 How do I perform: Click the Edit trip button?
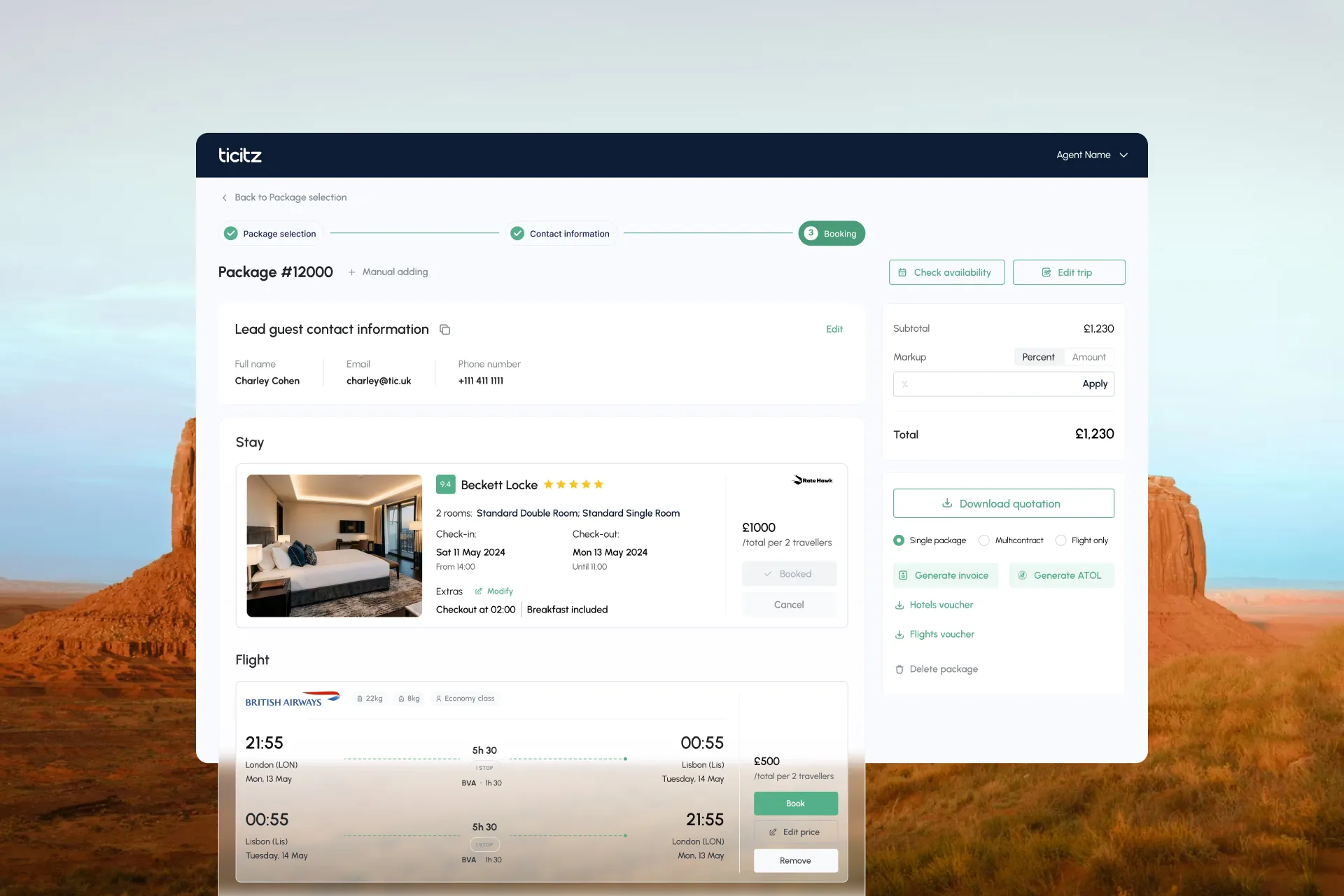point(1069,272)
